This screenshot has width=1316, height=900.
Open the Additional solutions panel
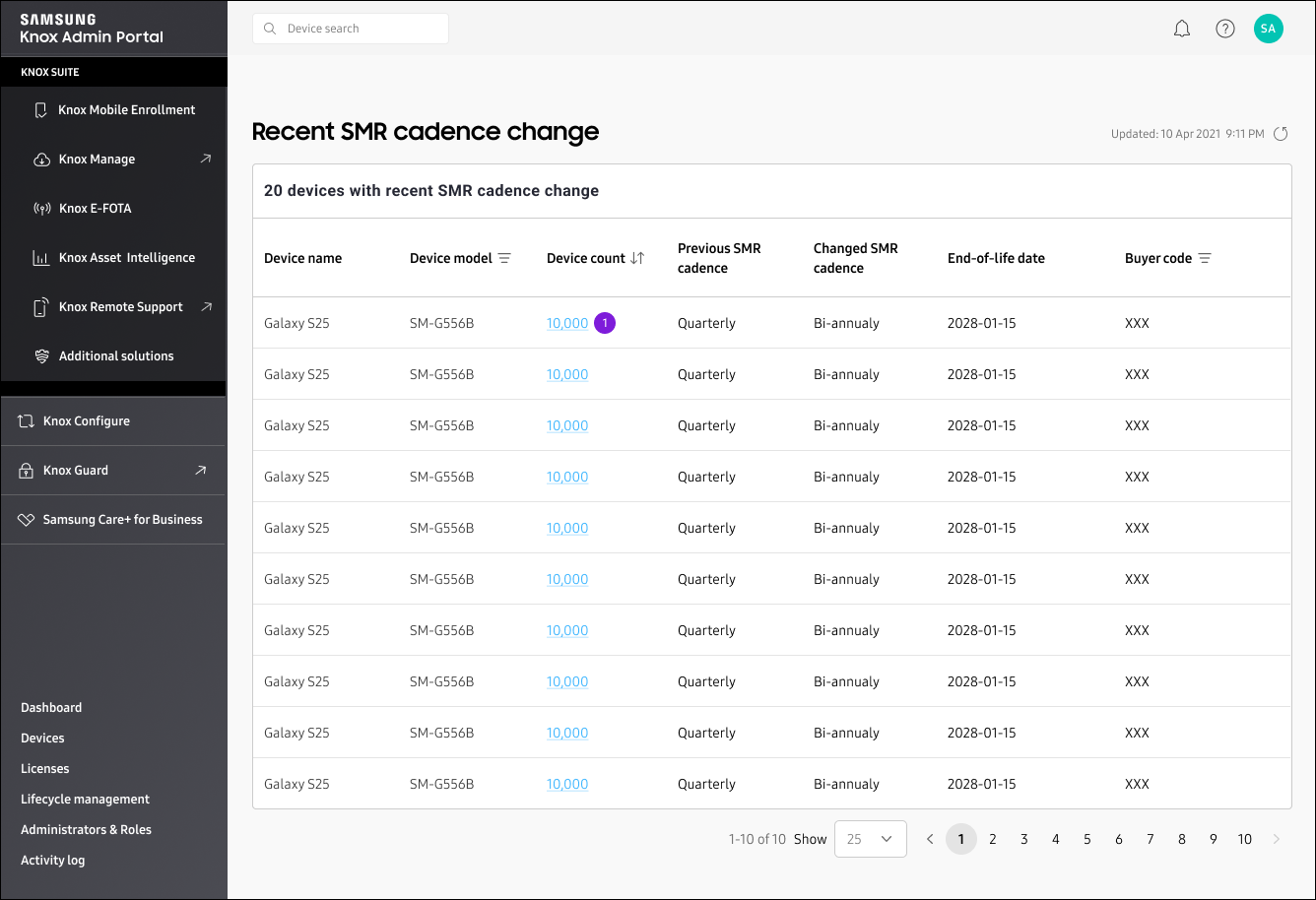pyautogui.click(x=113, y=355)
